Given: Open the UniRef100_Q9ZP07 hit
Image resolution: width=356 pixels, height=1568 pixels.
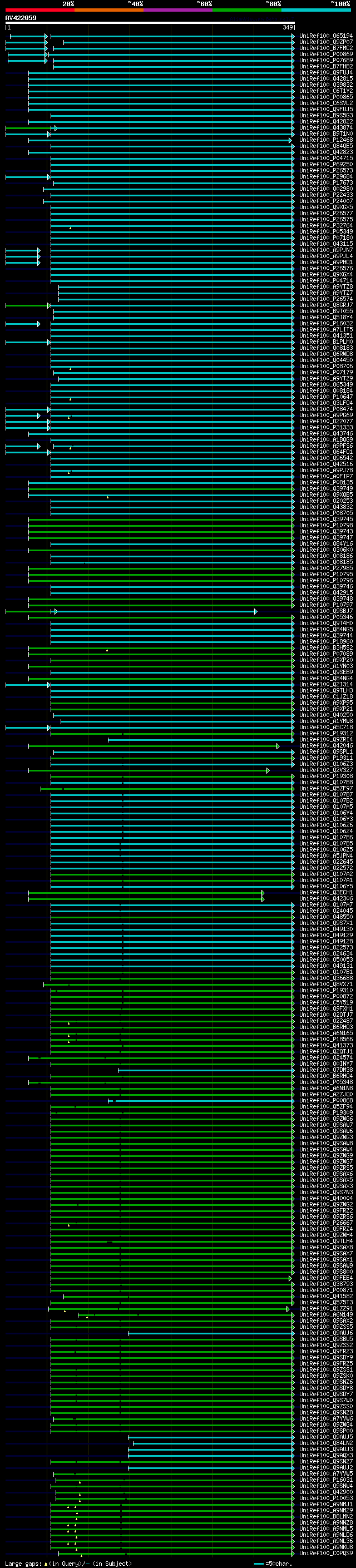Looking at the screenshot, I should (326, 42).
